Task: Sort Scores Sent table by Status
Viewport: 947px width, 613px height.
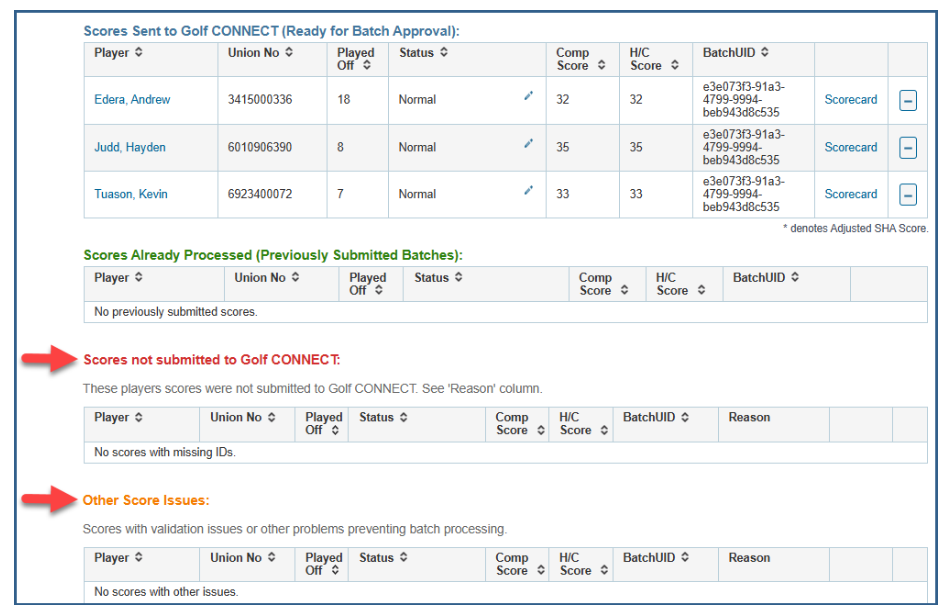Action: coord(444,53)
